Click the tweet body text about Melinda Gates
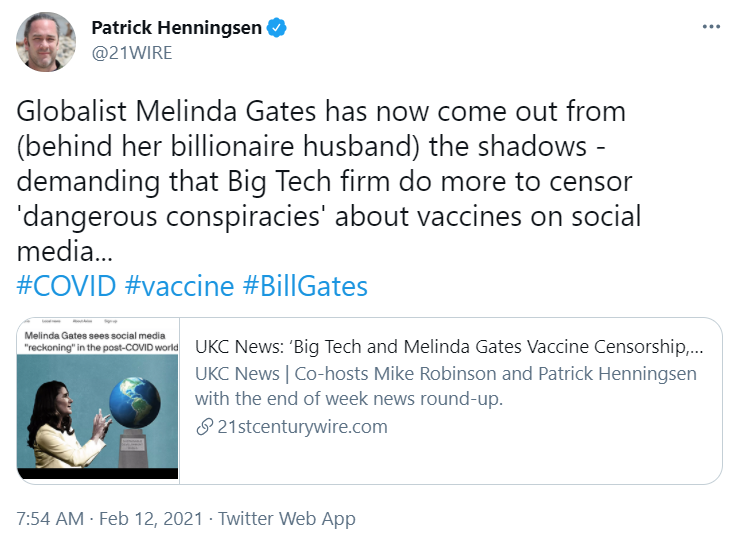The image size is (739, 533). (x=329, y=181)
